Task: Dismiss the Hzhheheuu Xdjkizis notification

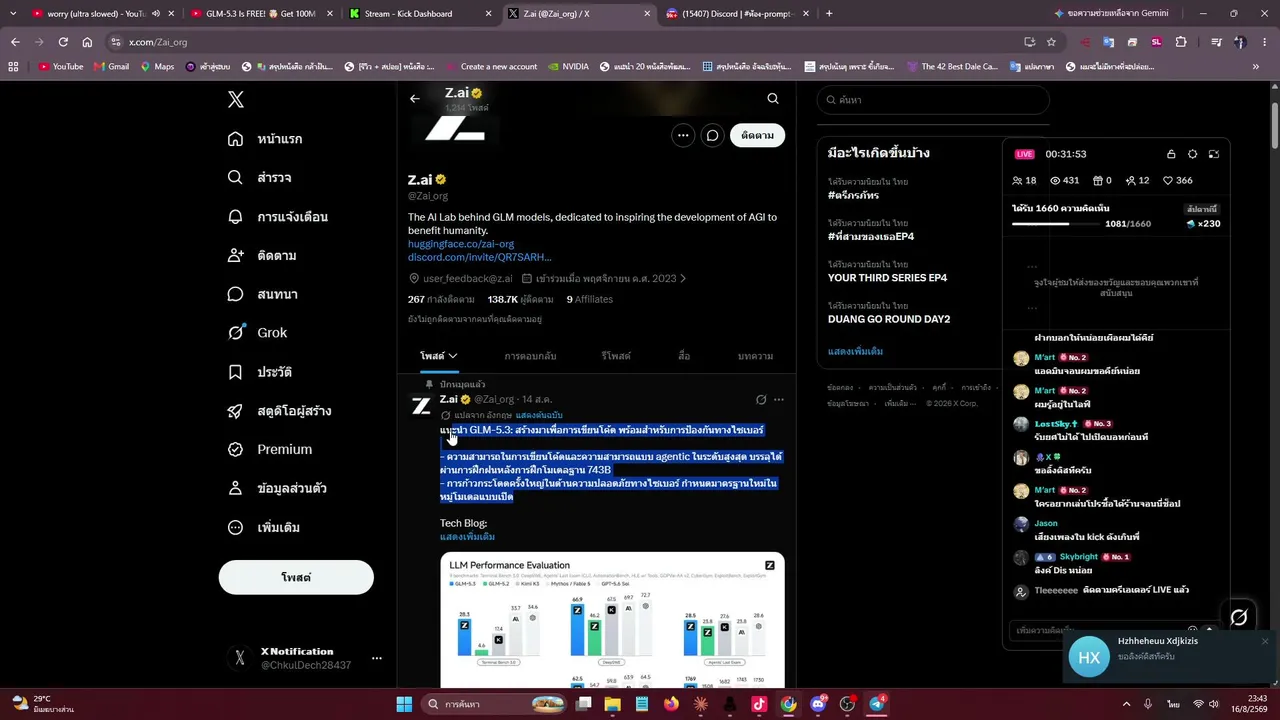Action: point(1265,641)
